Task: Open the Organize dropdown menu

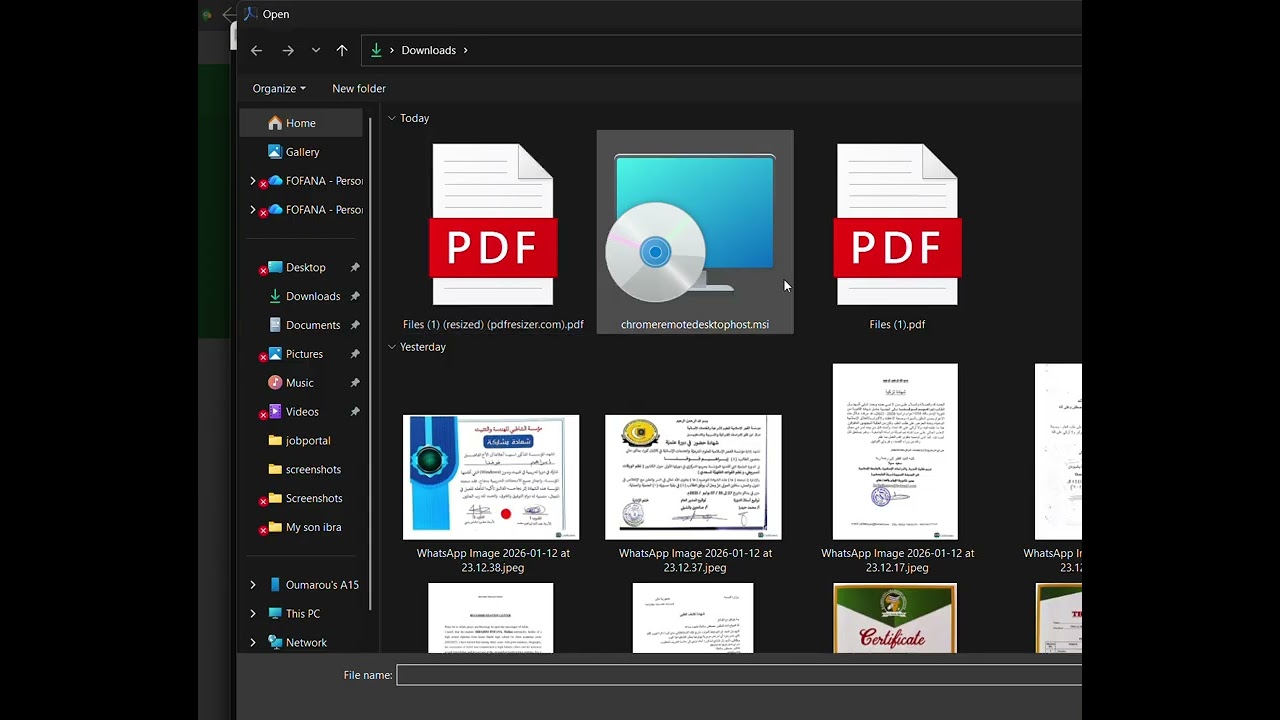Action: pyautogui.click(x=279, y=88)
